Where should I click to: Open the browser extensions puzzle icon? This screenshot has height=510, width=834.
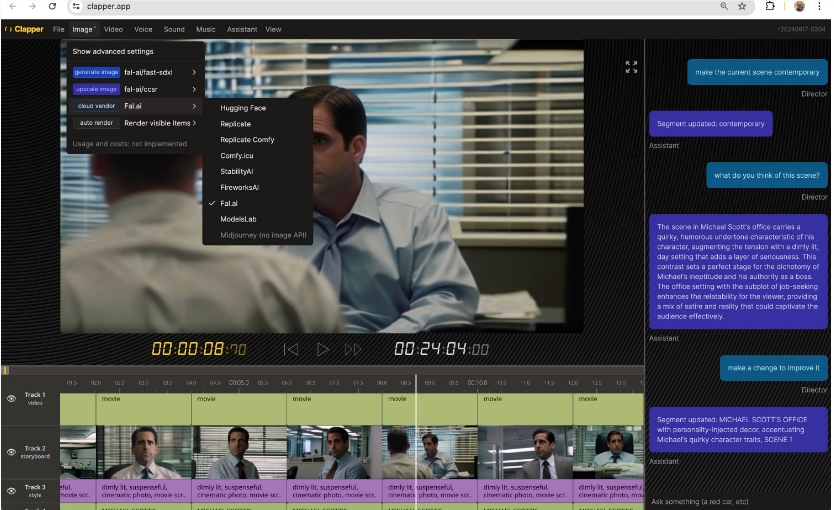[771, 6]
